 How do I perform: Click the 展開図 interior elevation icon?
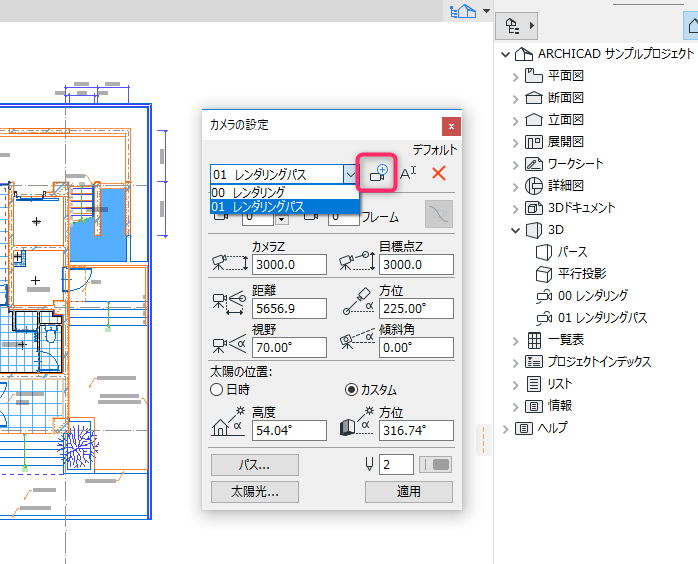pos(533,142)
